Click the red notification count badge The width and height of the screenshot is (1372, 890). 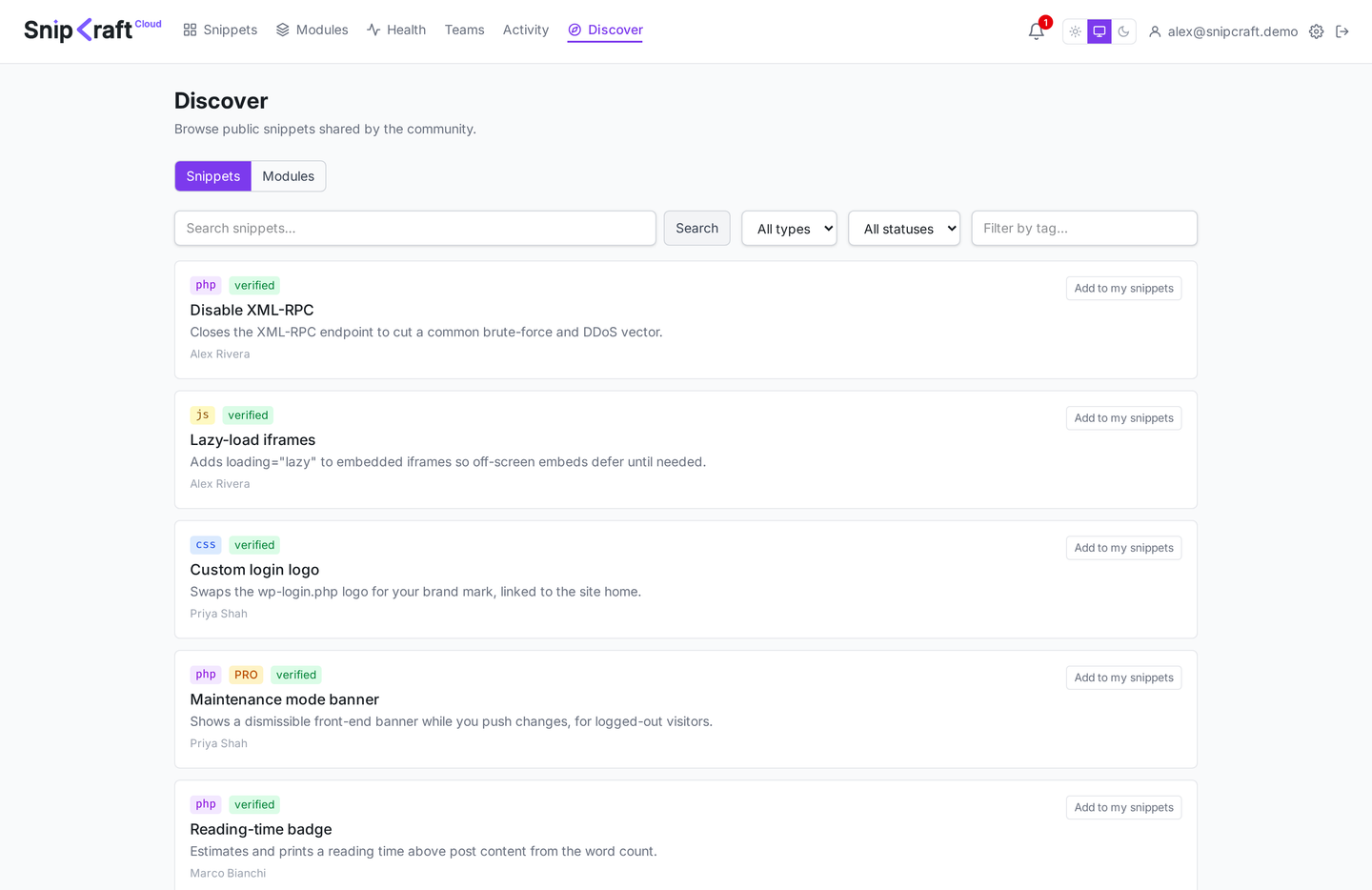pos(1045,22)
